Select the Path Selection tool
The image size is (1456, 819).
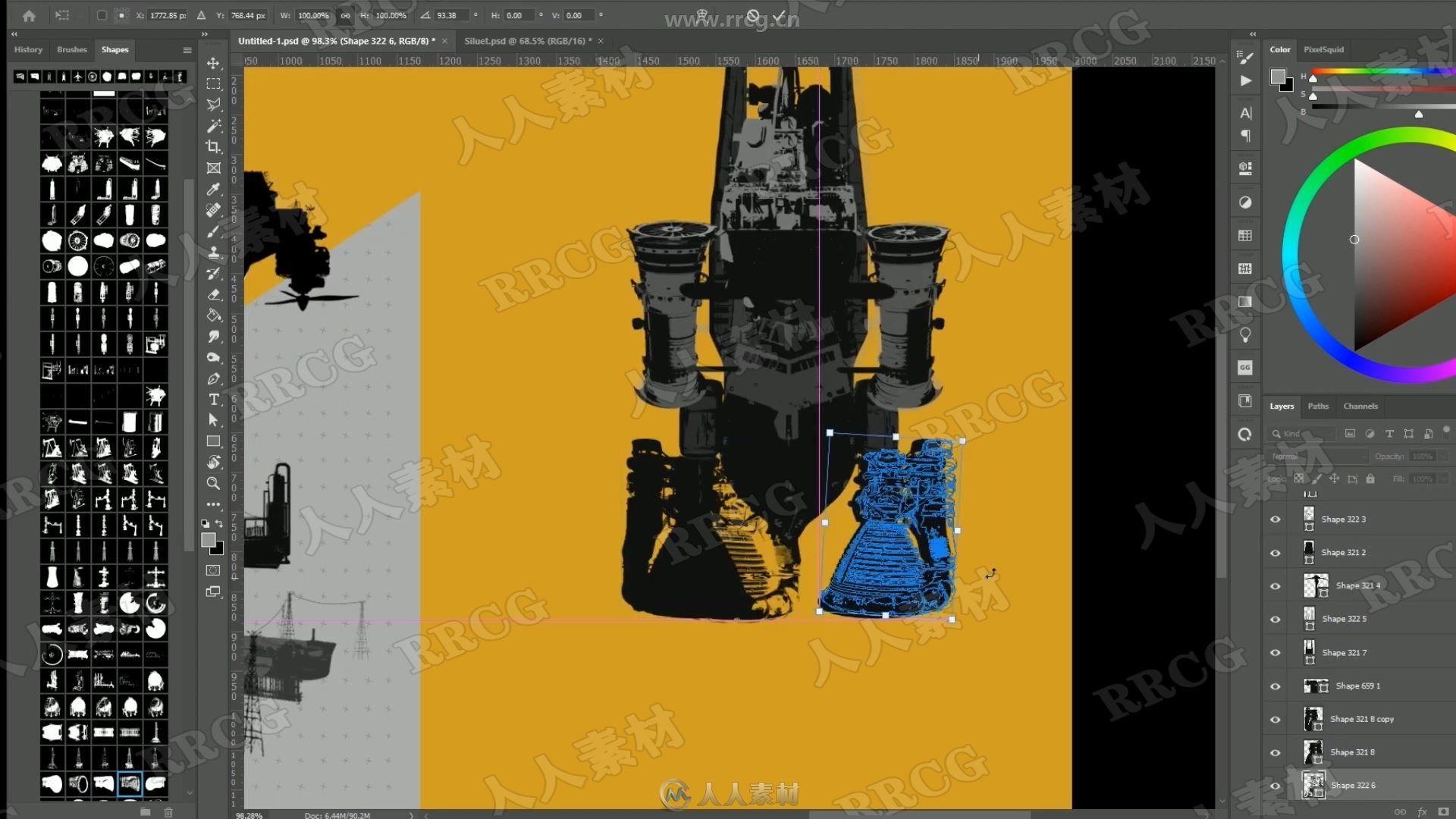click(214, 420)
